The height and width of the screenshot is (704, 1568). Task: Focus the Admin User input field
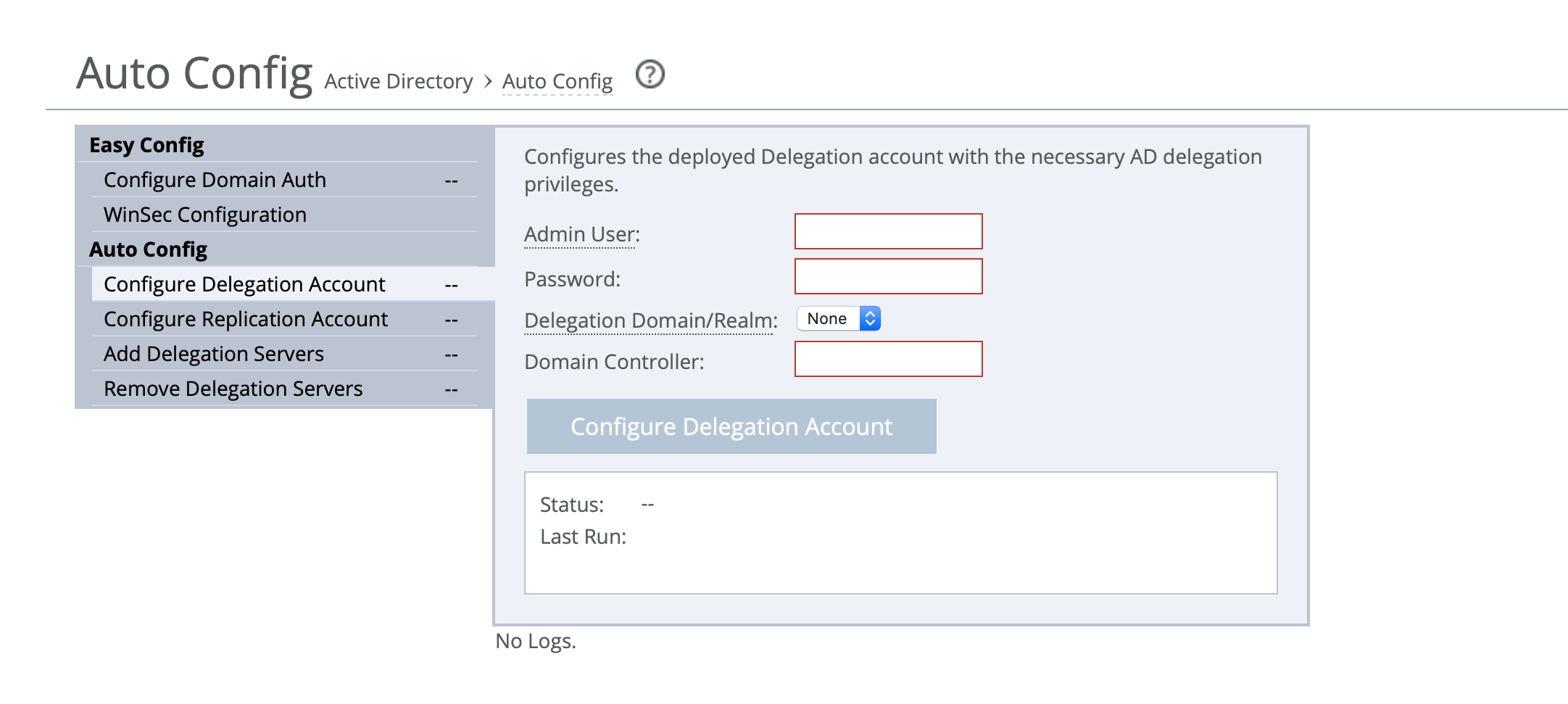click(x=888, y=231)
